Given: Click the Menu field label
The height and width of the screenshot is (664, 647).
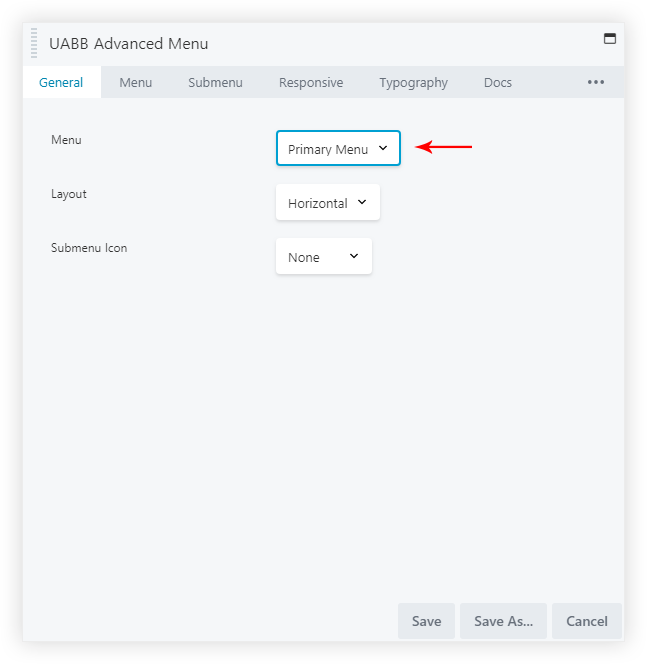Looking at the screenshot, I should (x=66, y=140).
